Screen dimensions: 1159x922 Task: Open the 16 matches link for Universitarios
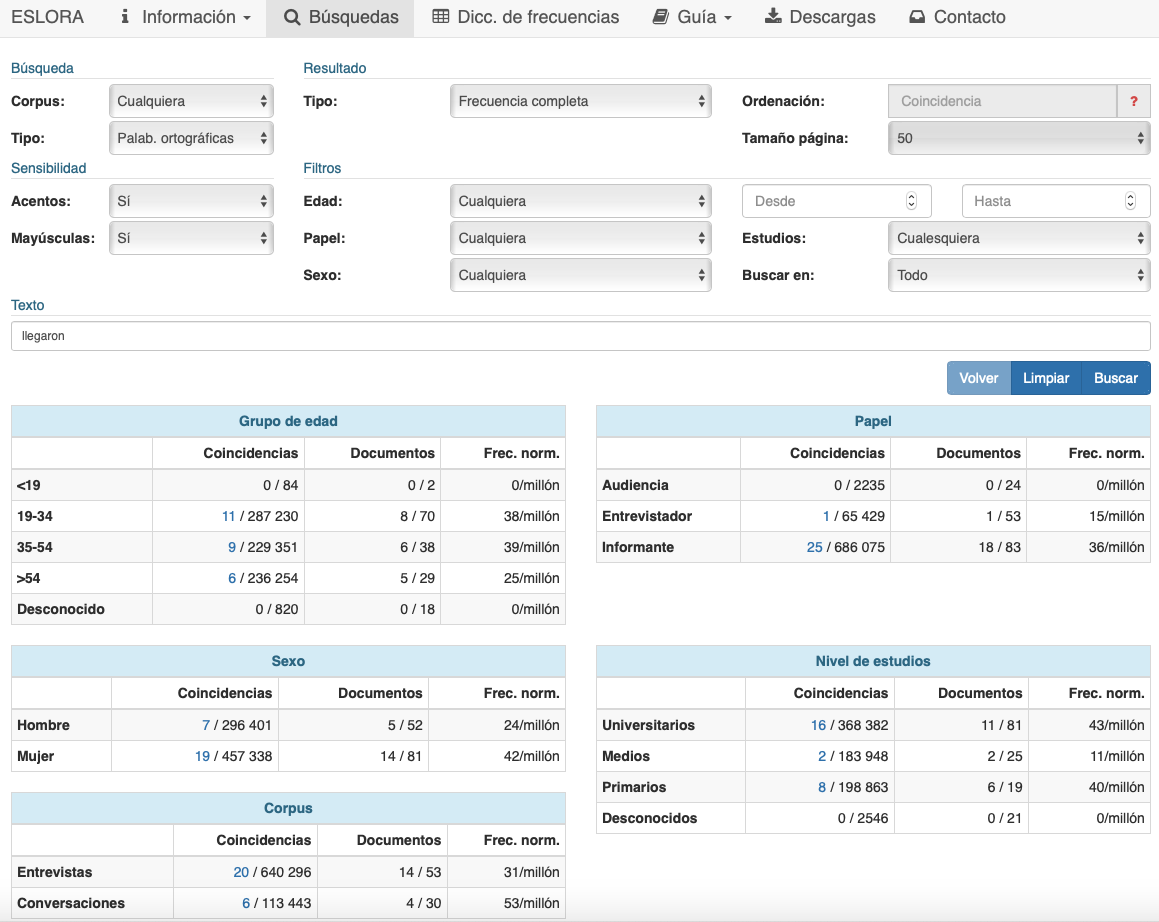click(818, 725)
